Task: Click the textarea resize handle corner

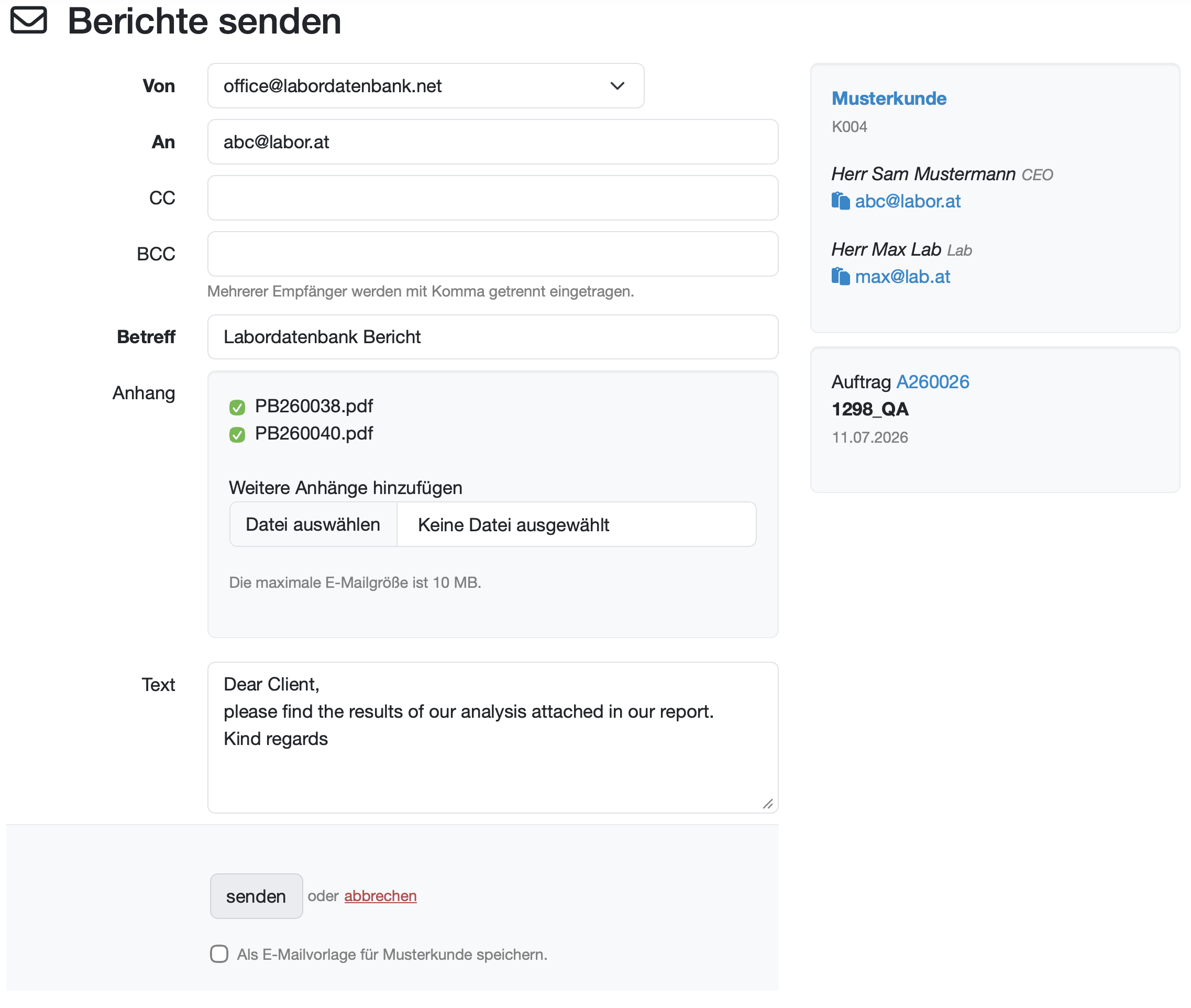Action: [768, 804]
